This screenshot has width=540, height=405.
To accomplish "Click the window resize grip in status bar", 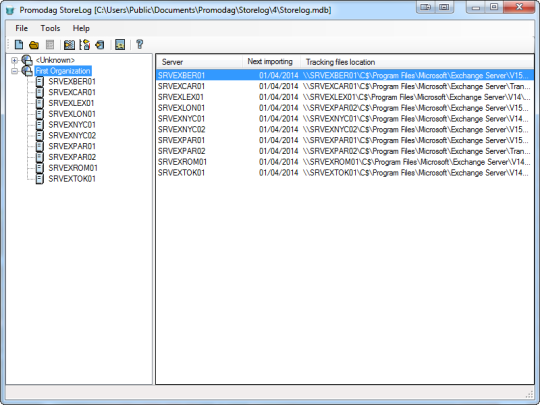I will click(530, 395).
